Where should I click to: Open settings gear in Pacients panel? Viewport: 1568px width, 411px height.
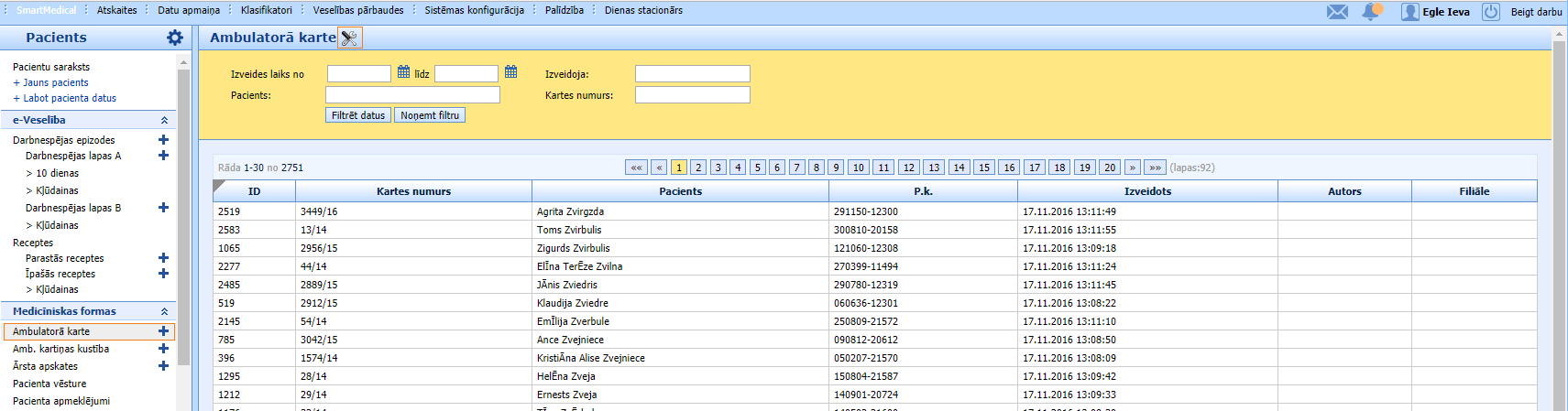tap(175, 38)
